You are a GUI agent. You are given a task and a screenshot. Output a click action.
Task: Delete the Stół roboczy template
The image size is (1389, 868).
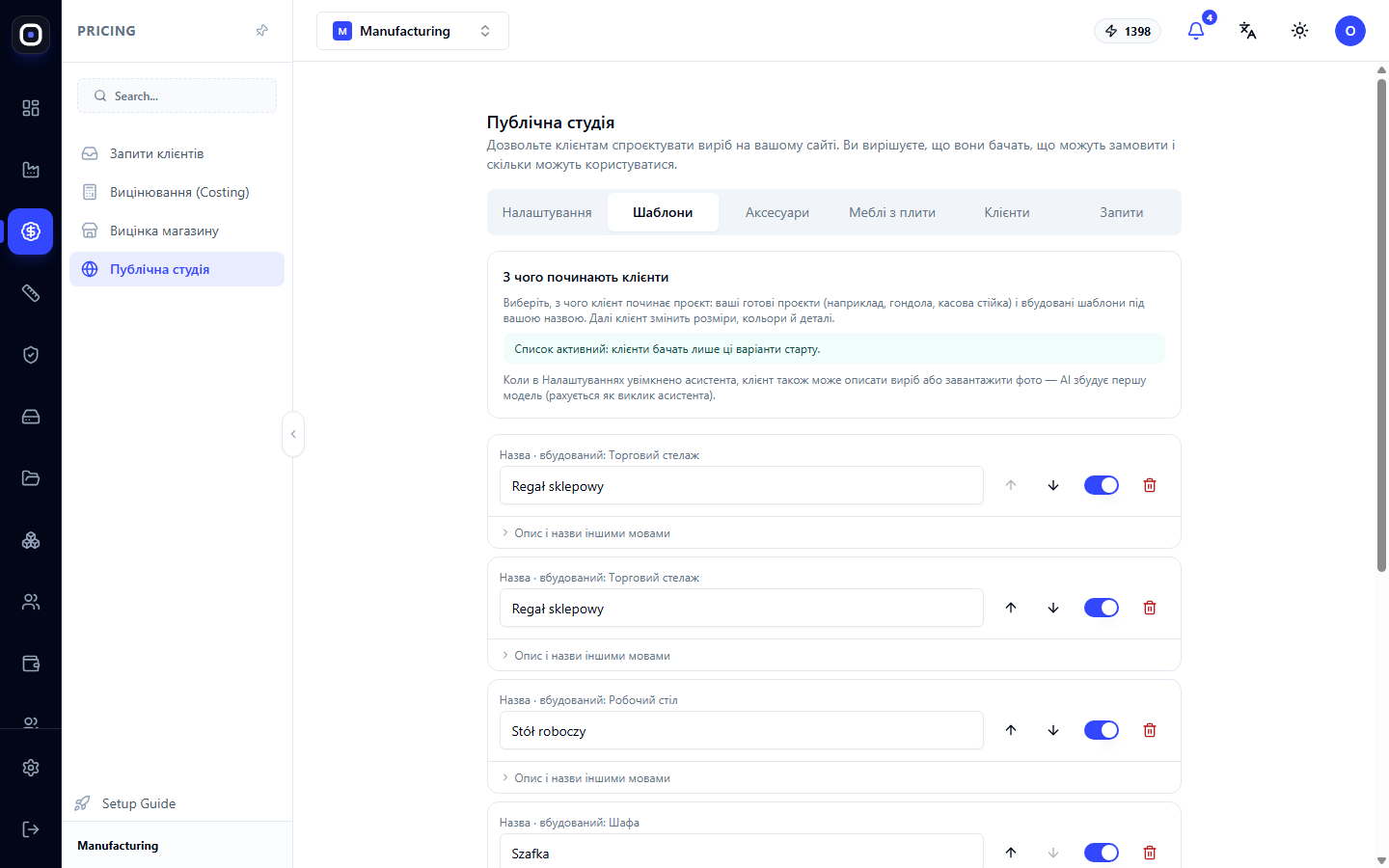coord(1150,730)
